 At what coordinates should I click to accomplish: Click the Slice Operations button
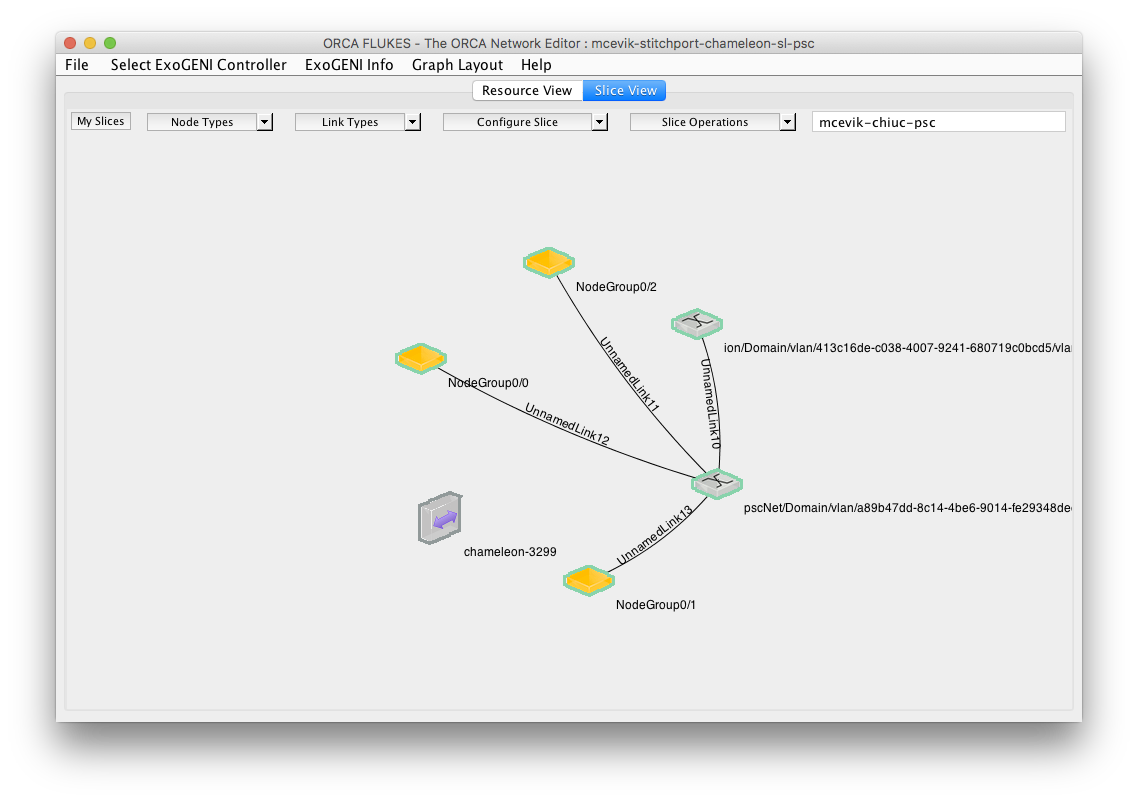point(705,122)
